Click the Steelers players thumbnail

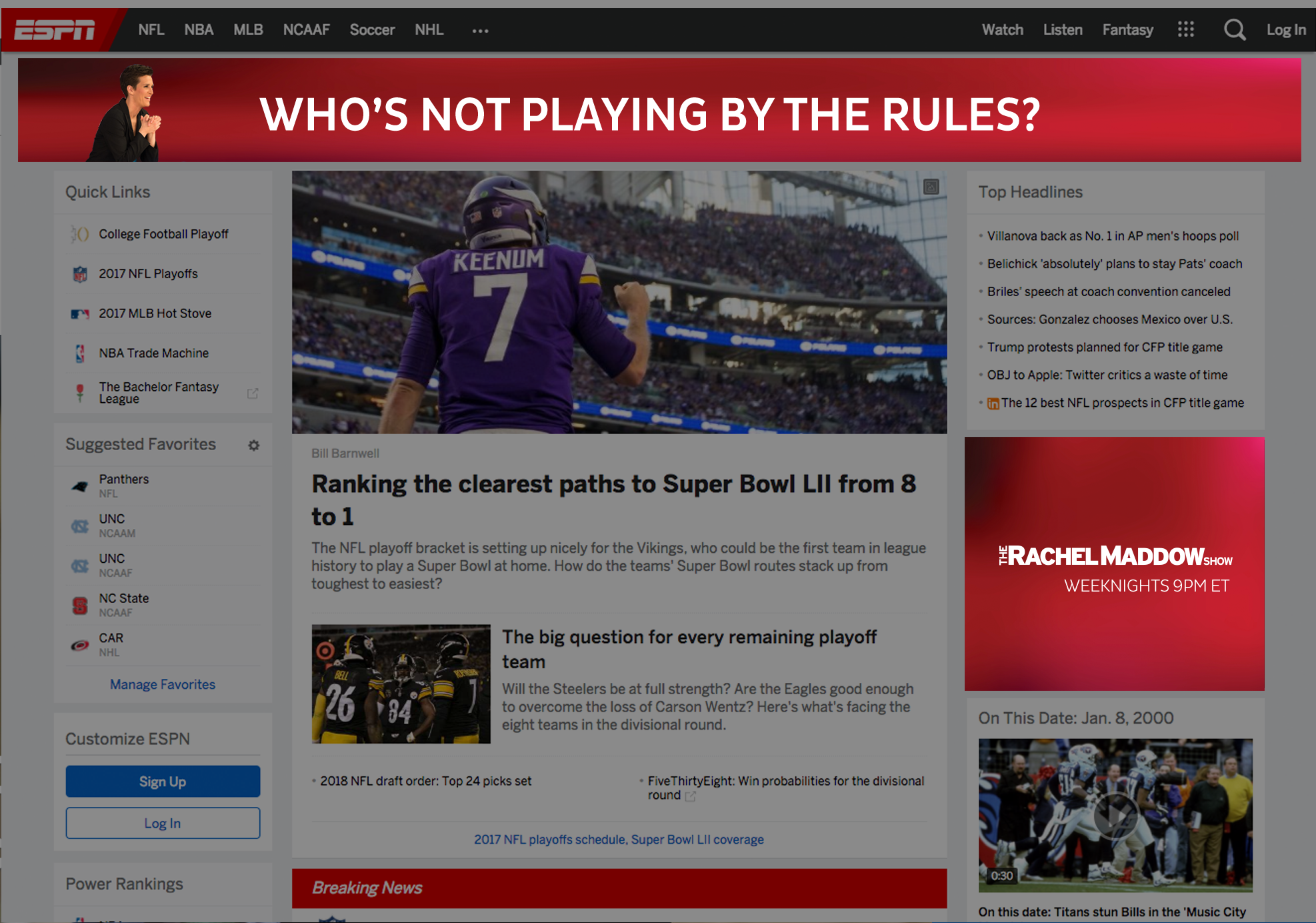pos(401,684)
